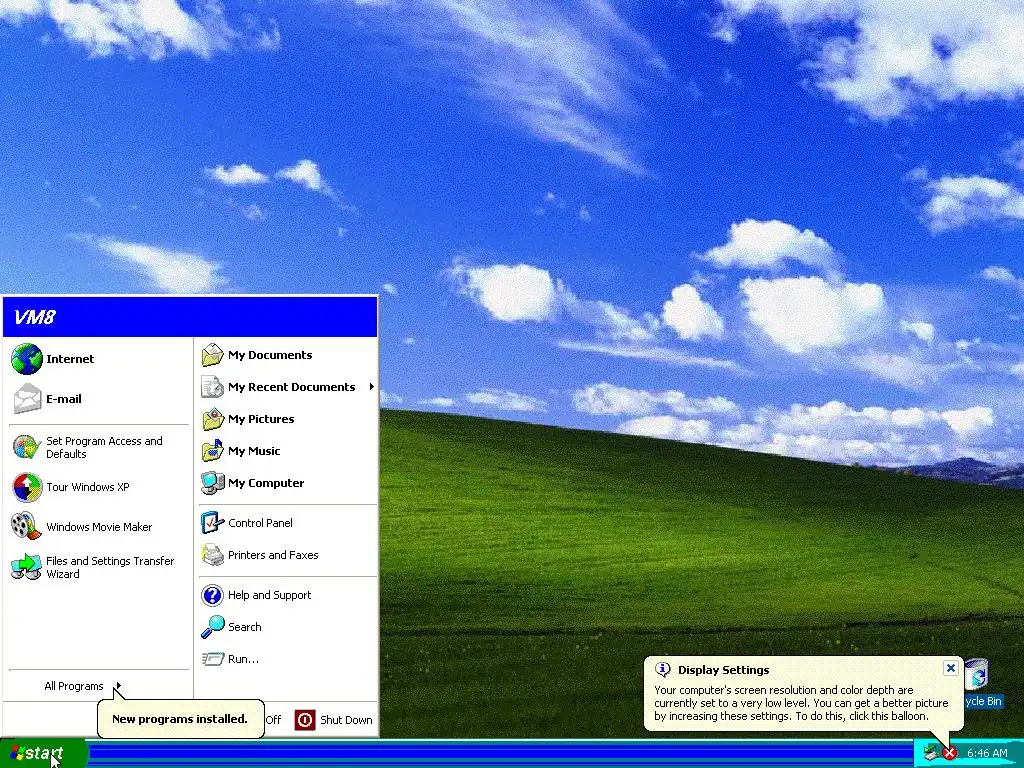Open the Run dialog icon
The image size is (1024, 768).
(213, 659)
